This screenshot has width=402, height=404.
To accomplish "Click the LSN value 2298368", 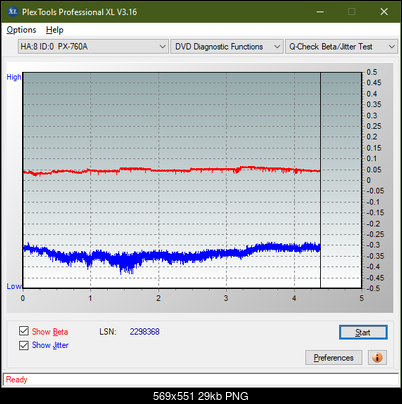I will pyautogui.click(x=145, y=332).
